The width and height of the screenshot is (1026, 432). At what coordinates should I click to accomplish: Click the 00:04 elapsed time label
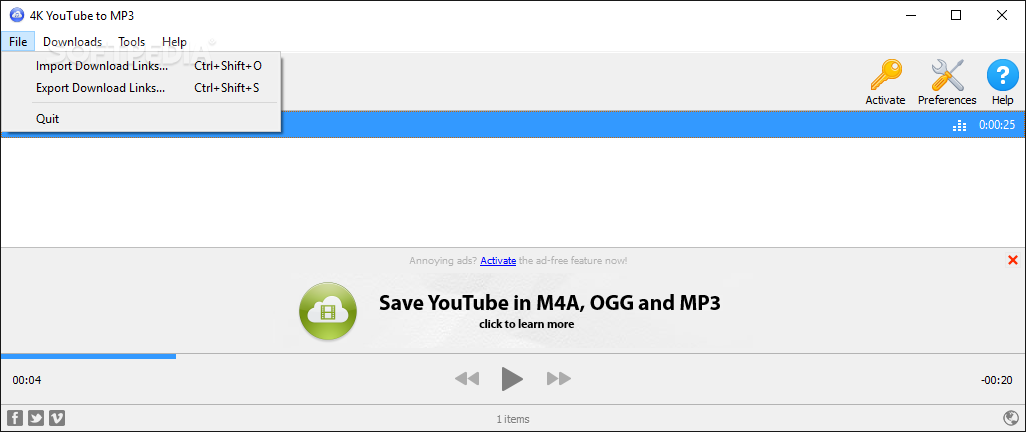[27, 380]
